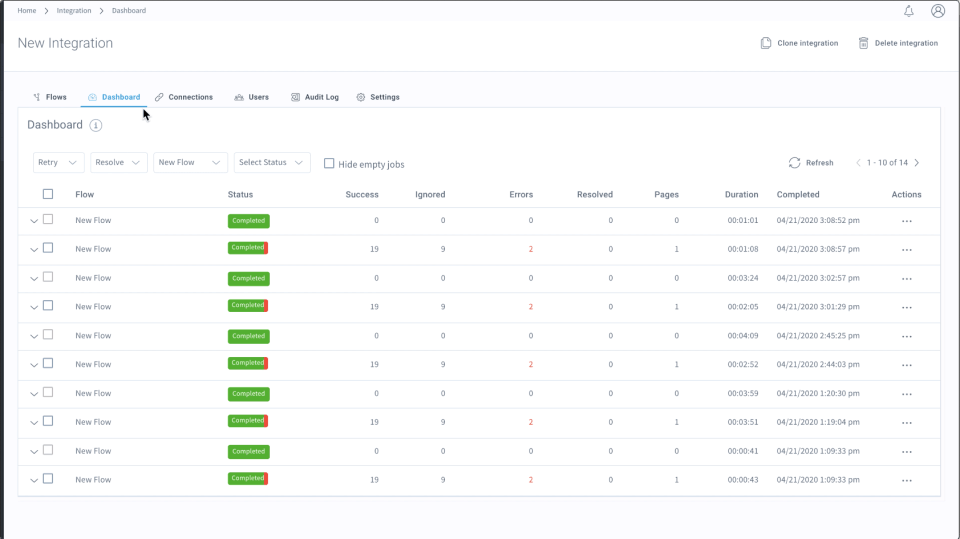Viewport: 960px width, 539px height.
Task: Open the Select Status dropdown
Action: pyautogui.click(x=272, y=162)
